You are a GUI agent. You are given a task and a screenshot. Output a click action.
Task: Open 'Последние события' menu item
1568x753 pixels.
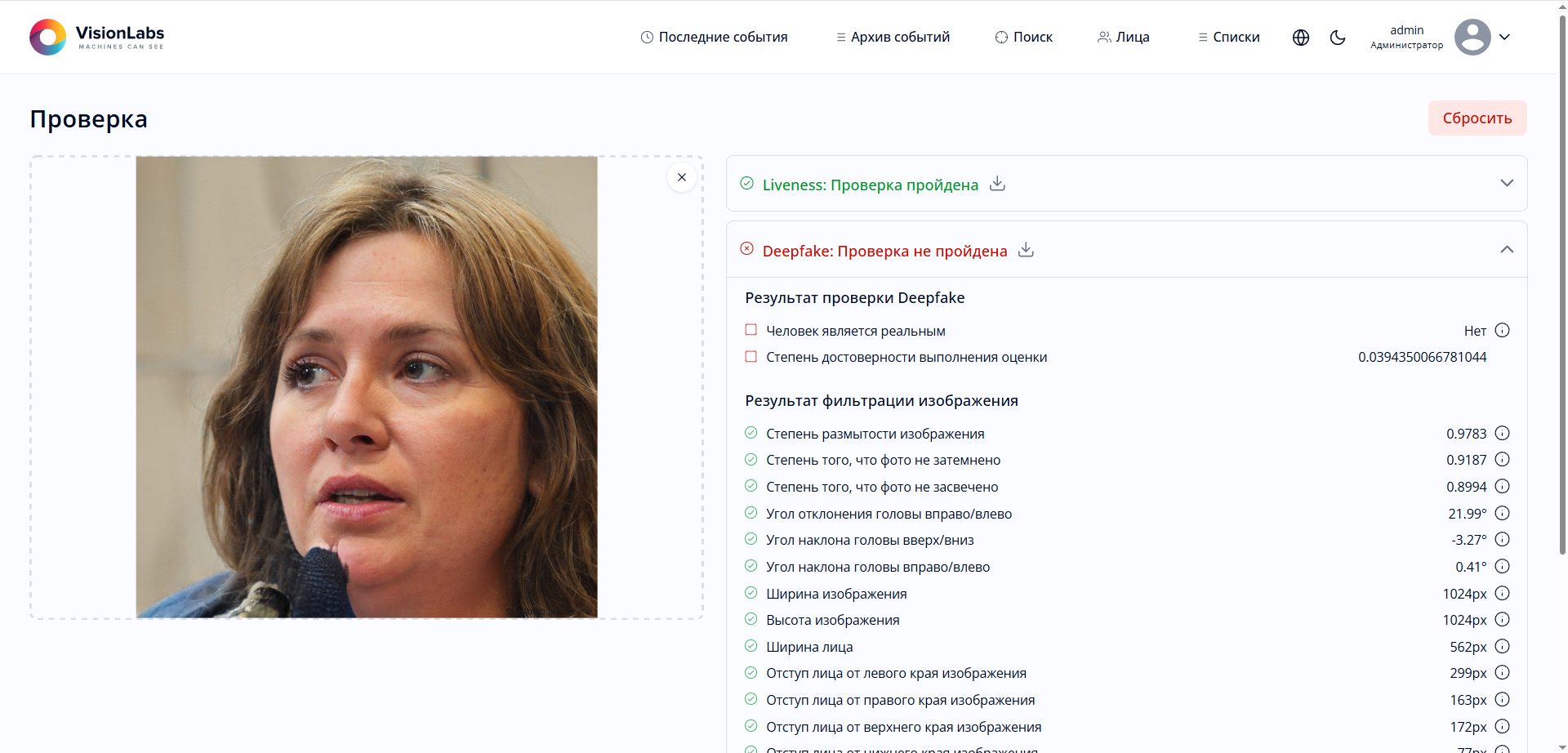pyautogui.click(x=714, y=38)
